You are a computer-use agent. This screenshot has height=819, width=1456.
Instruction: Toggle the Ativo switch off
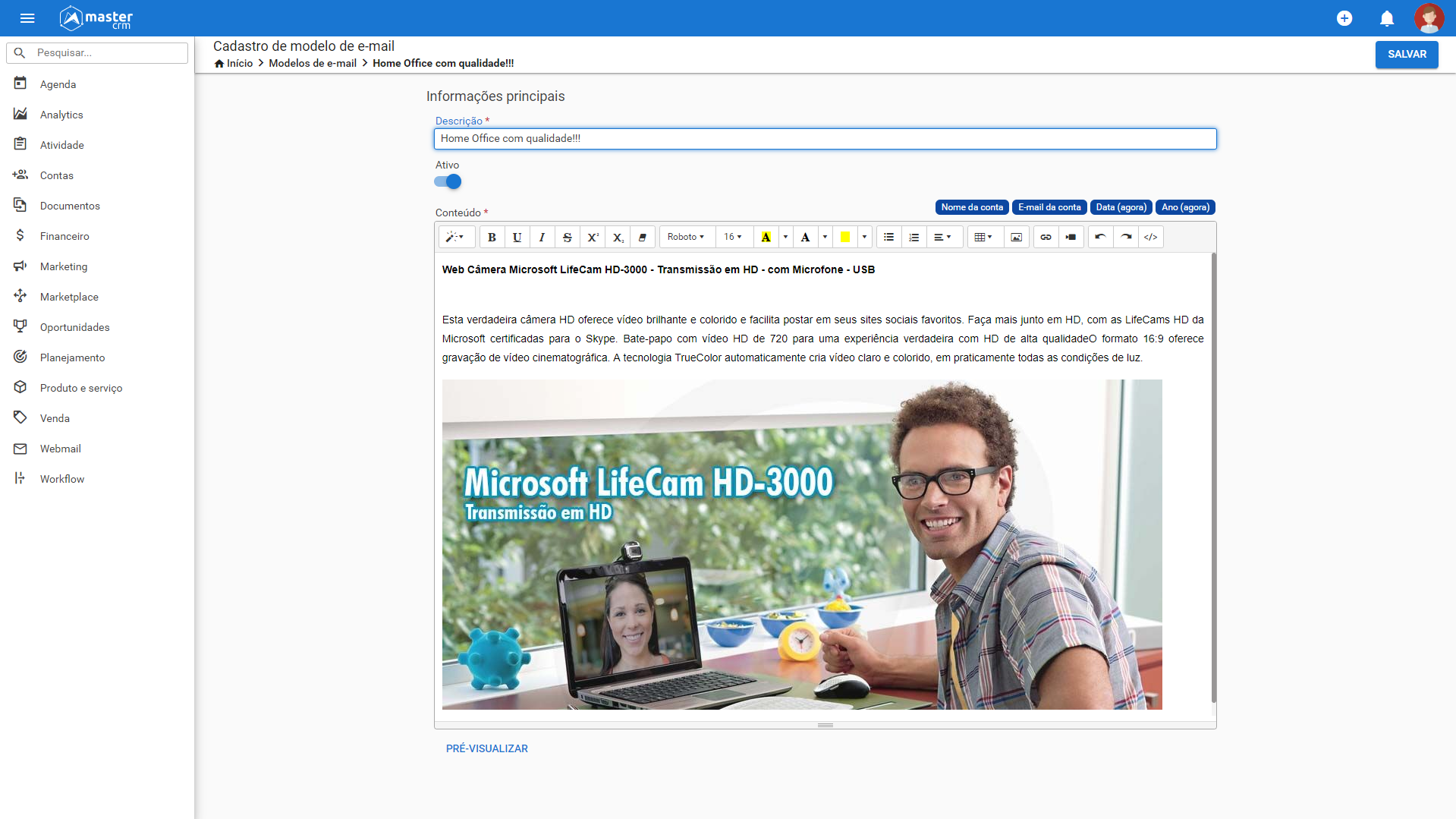448,181
